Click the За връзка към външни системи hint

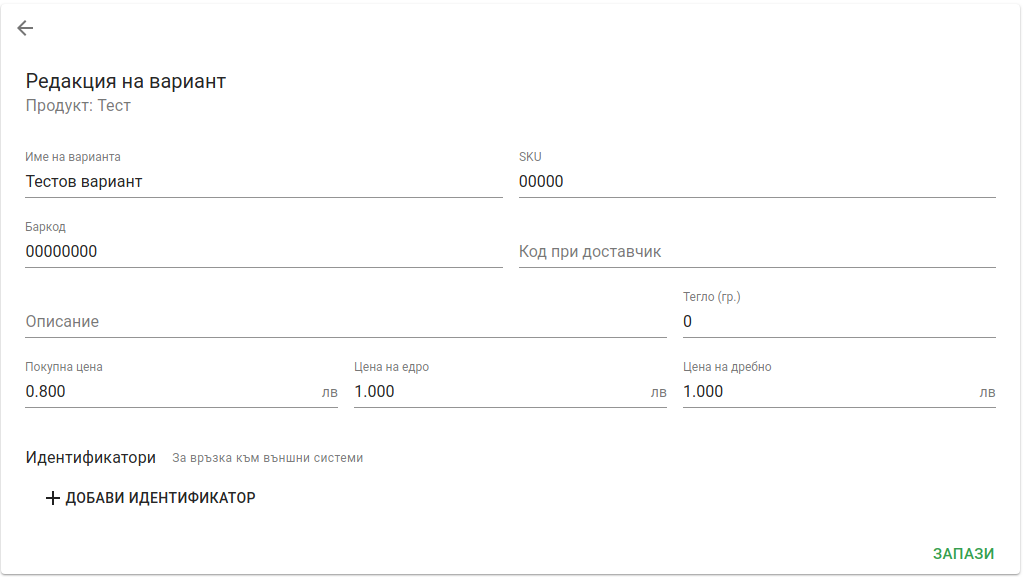coord(267,458)
